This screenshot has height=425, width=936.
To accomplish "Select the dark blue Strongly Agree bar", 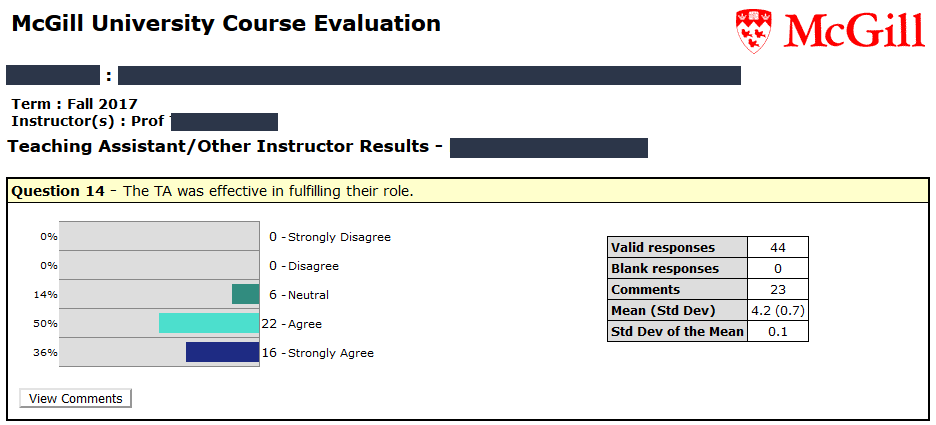I will pos(223,352).
